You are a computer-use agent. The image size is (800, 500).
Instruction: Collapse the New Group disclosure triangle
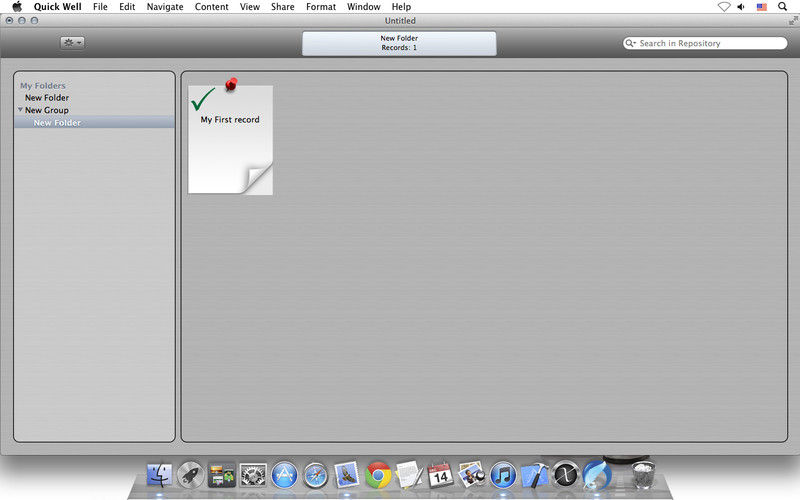tap(20, 109)
